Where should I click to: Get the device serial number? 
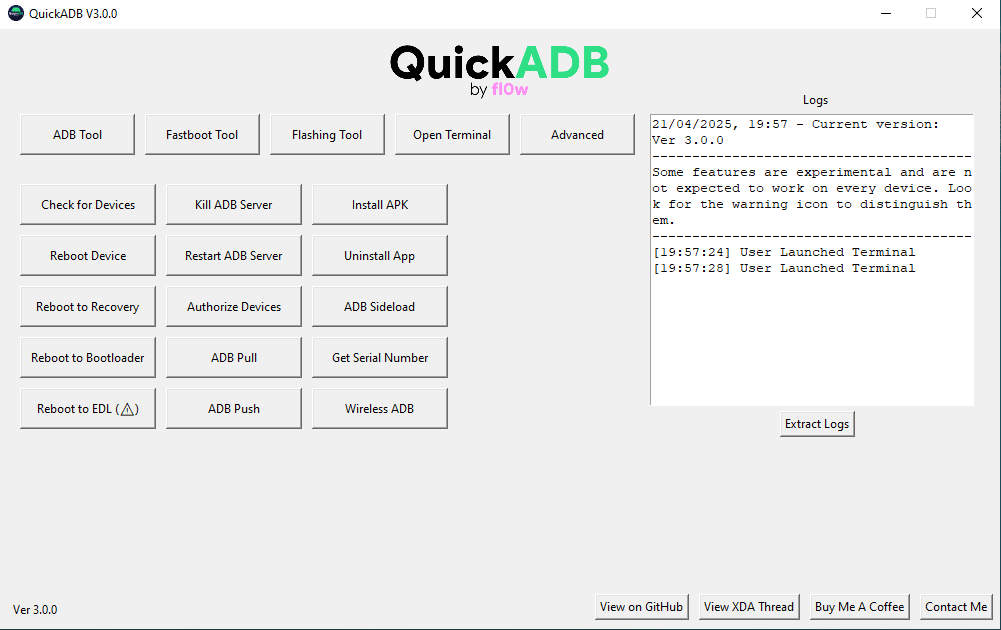click(379, 357)
